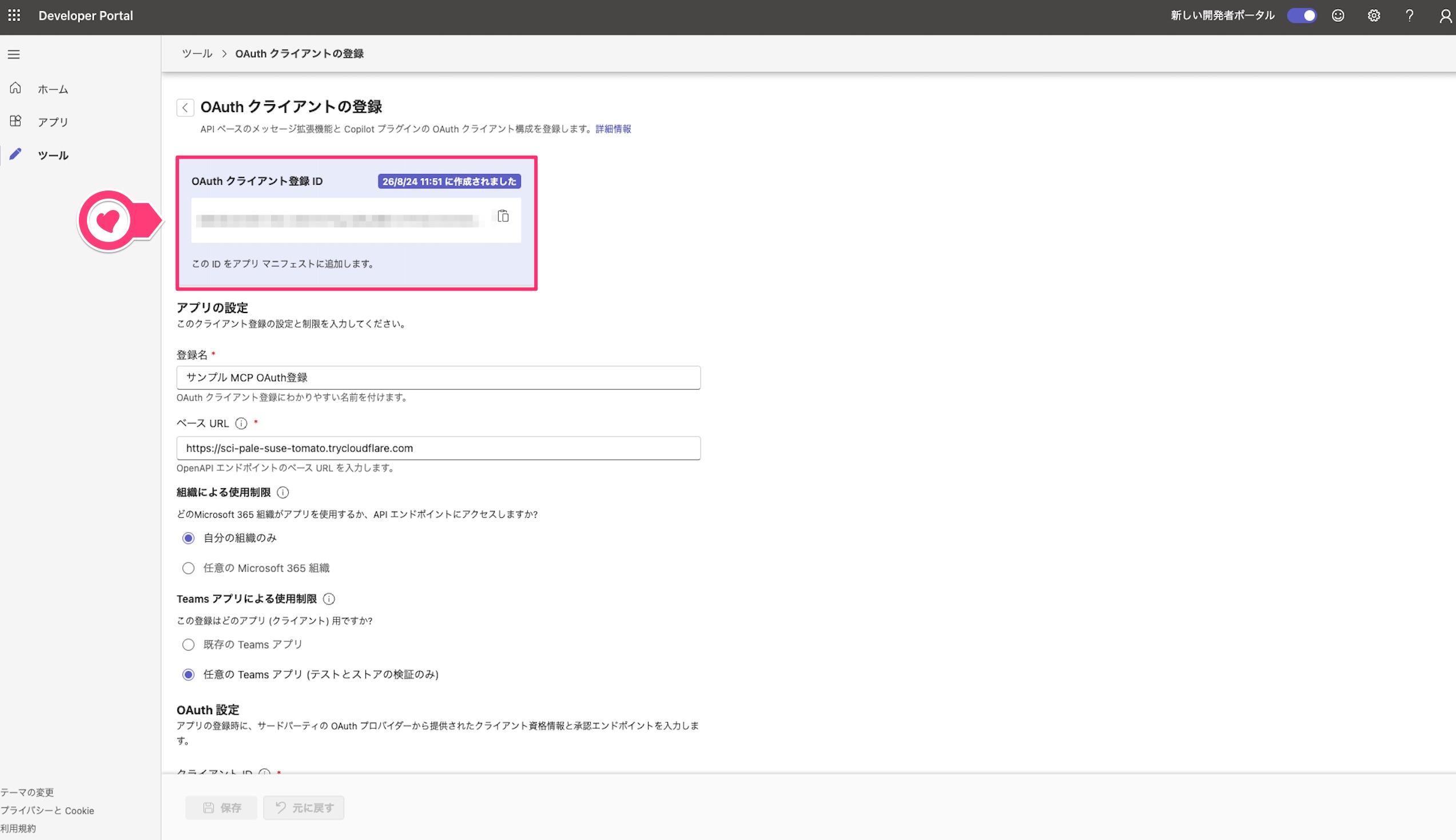Viewport: 1456px width, 840px height.
Task: Show info for 組織による使用制限
Action: pos(283,492)
